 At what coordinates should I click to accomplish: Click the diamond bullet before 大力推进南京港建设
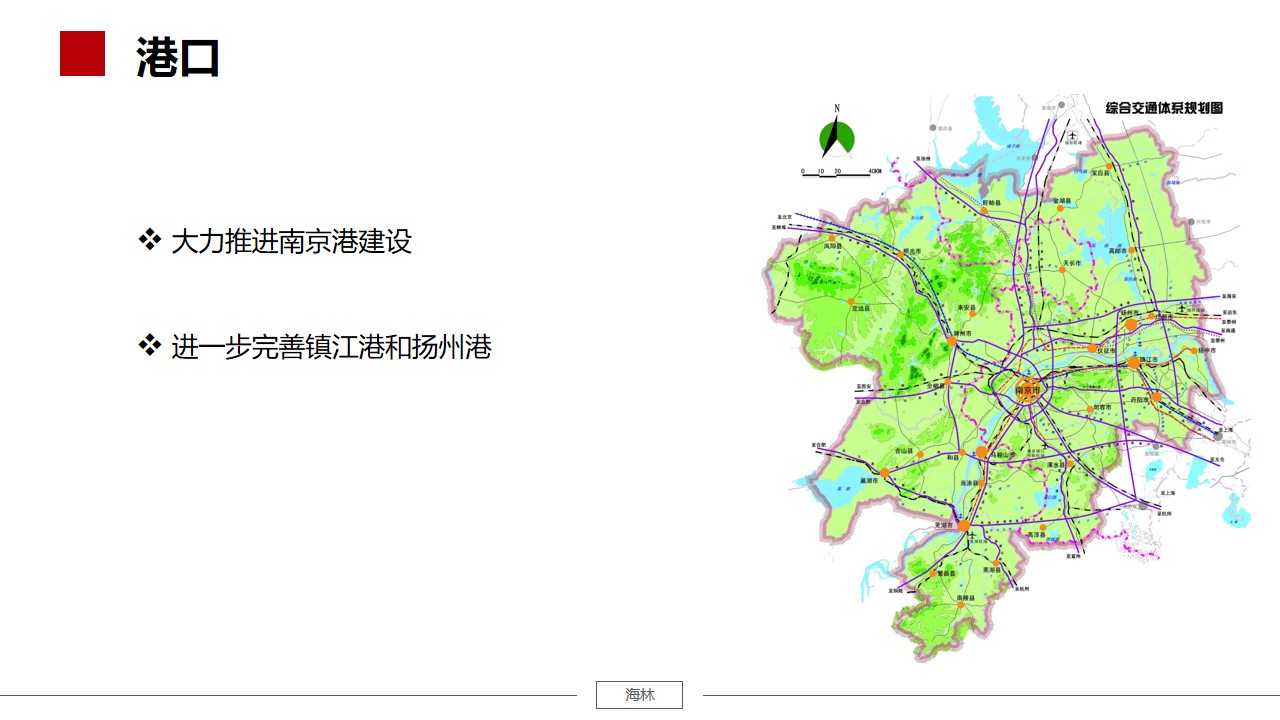coord(149,240)
